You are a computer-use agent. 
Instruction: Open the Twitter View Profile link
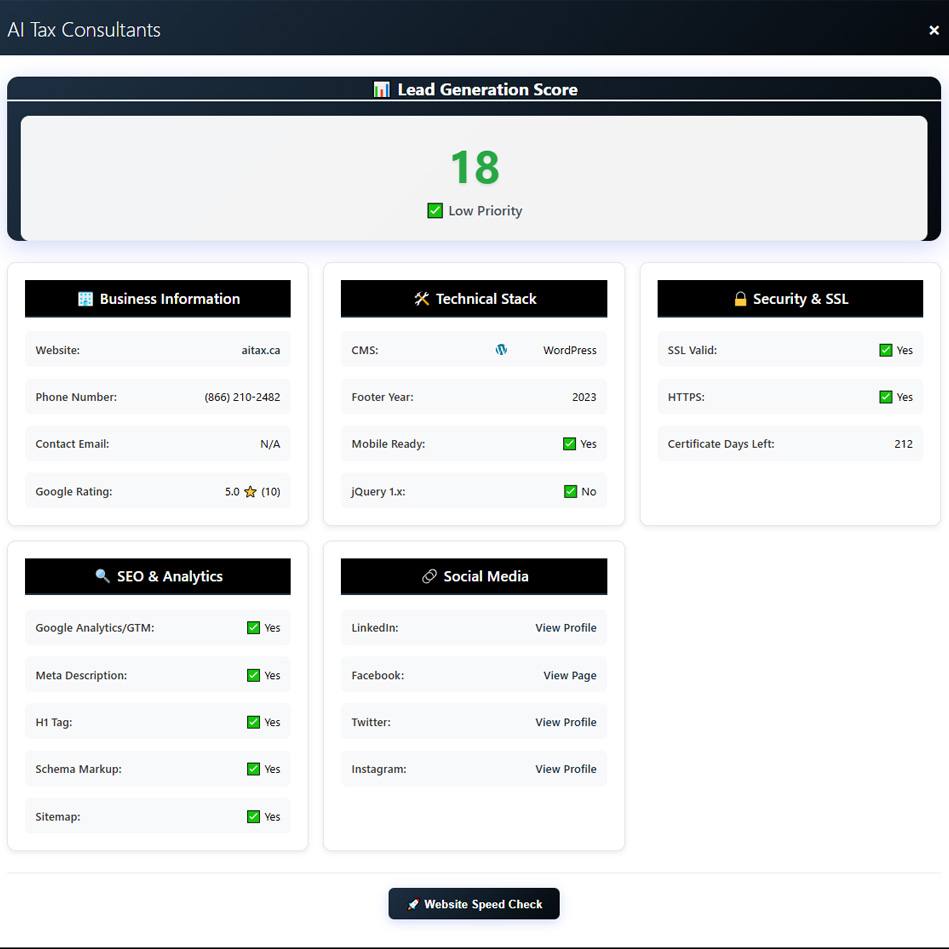click(566, 721)
